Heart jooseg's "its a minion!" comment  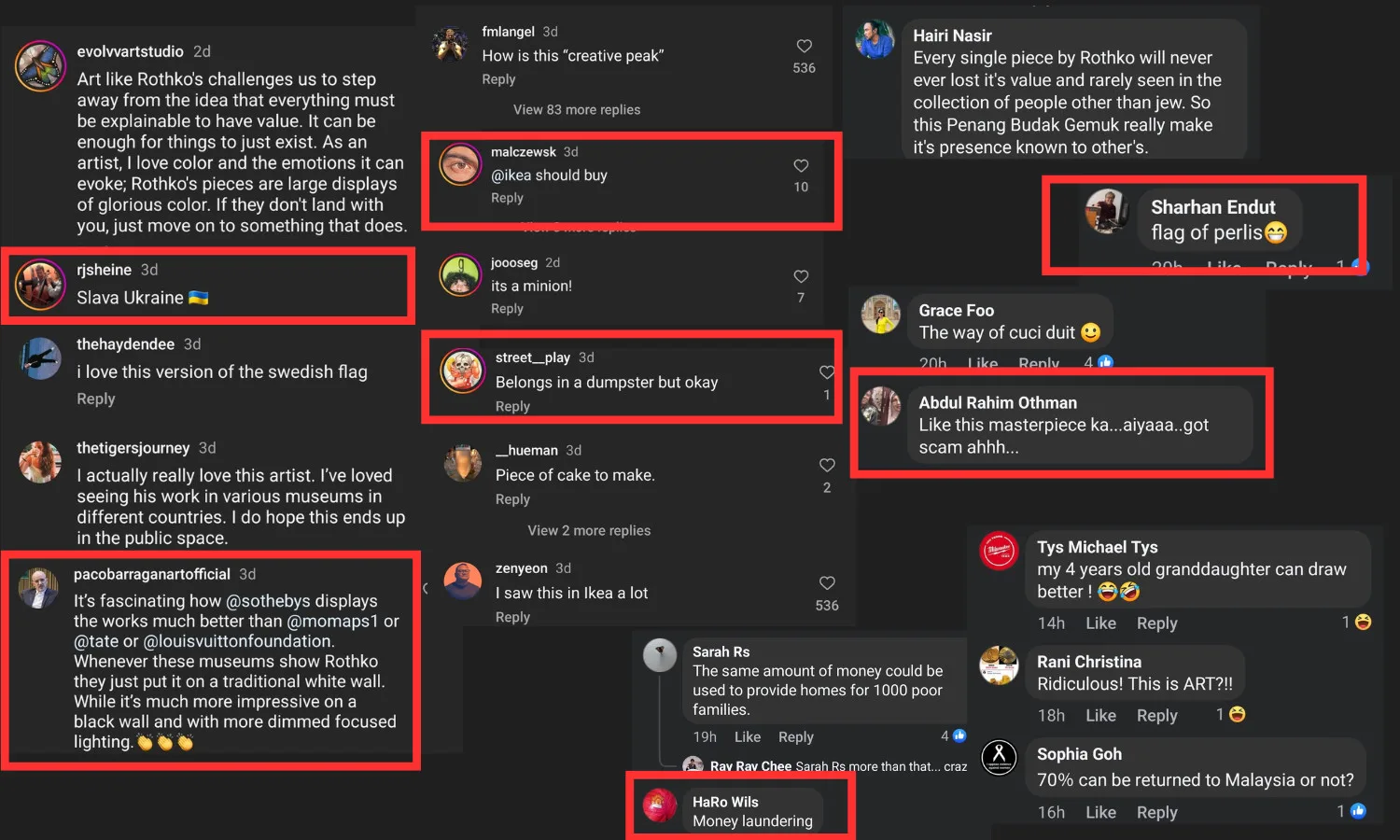801,276
